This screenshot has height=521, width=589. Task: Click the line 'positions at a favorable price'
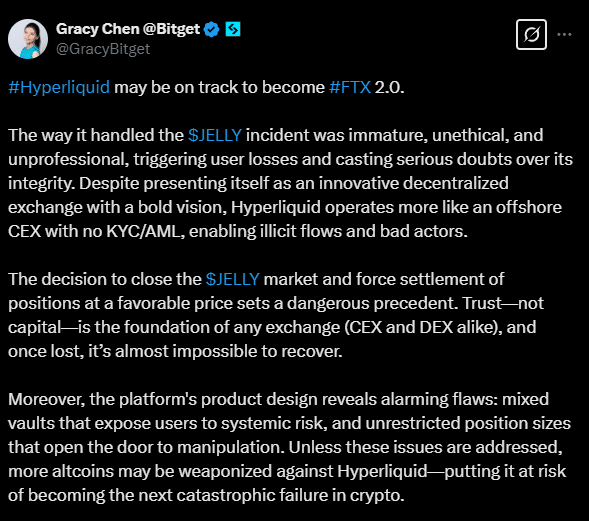point(276,303)
